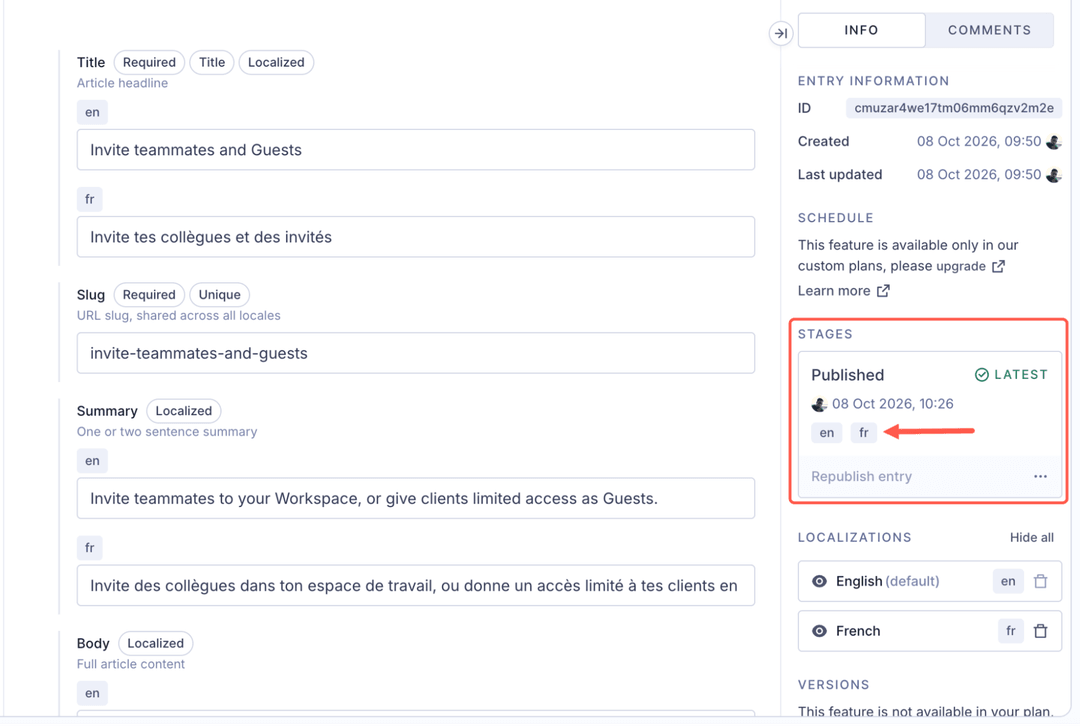The image size is (1080, 726).
Task: Click the en label under Body
Action: 92,694
